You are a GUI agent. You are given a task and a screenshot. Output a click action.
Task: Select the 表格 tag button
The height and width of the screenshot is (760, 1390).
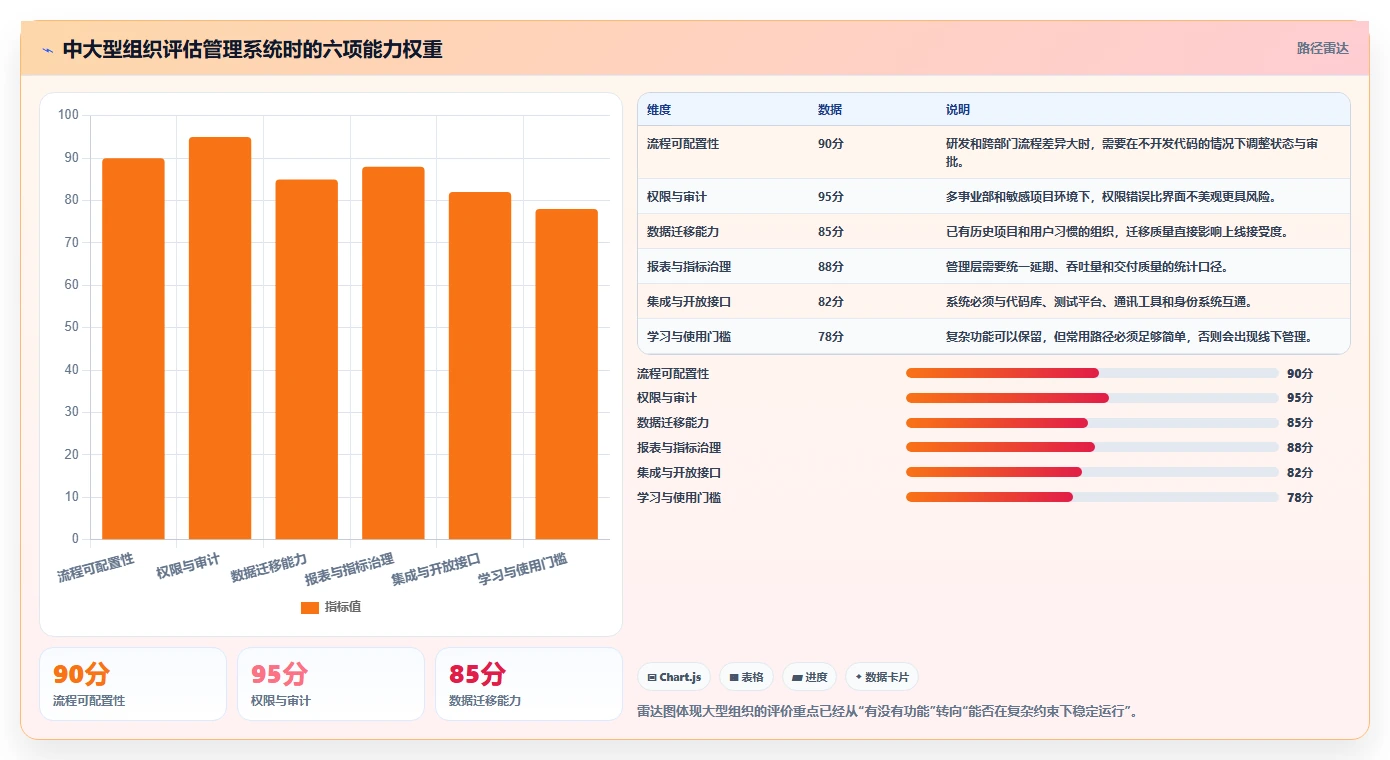point(747,677)
